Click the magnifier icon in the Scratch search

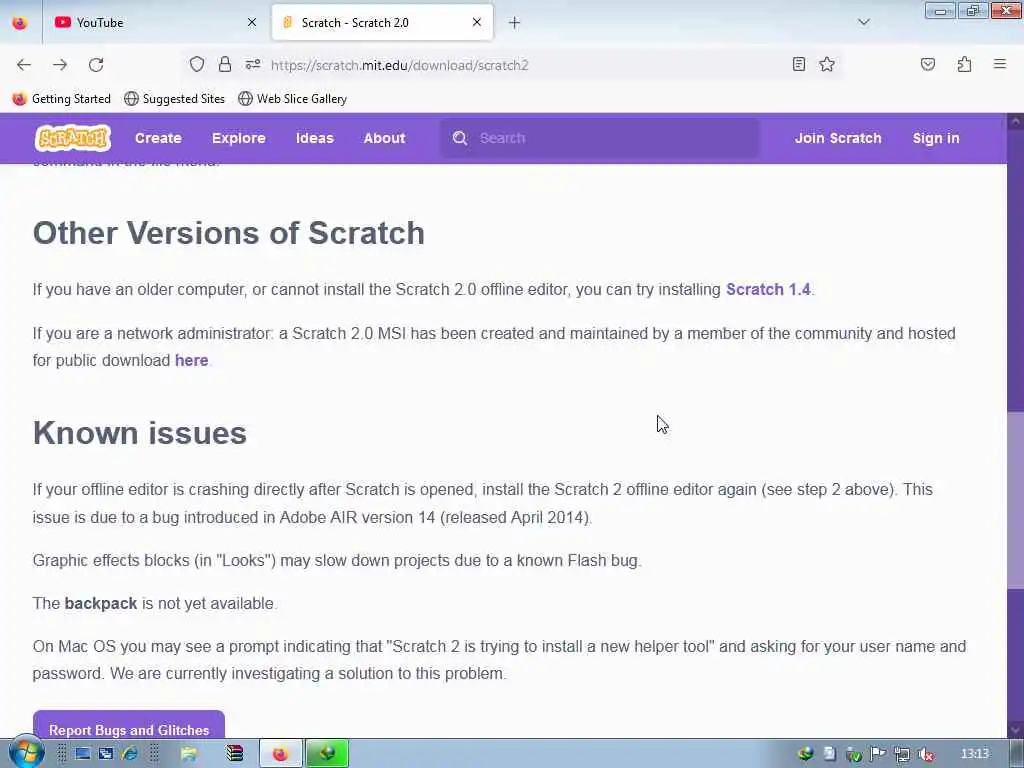tap(460, 138)
